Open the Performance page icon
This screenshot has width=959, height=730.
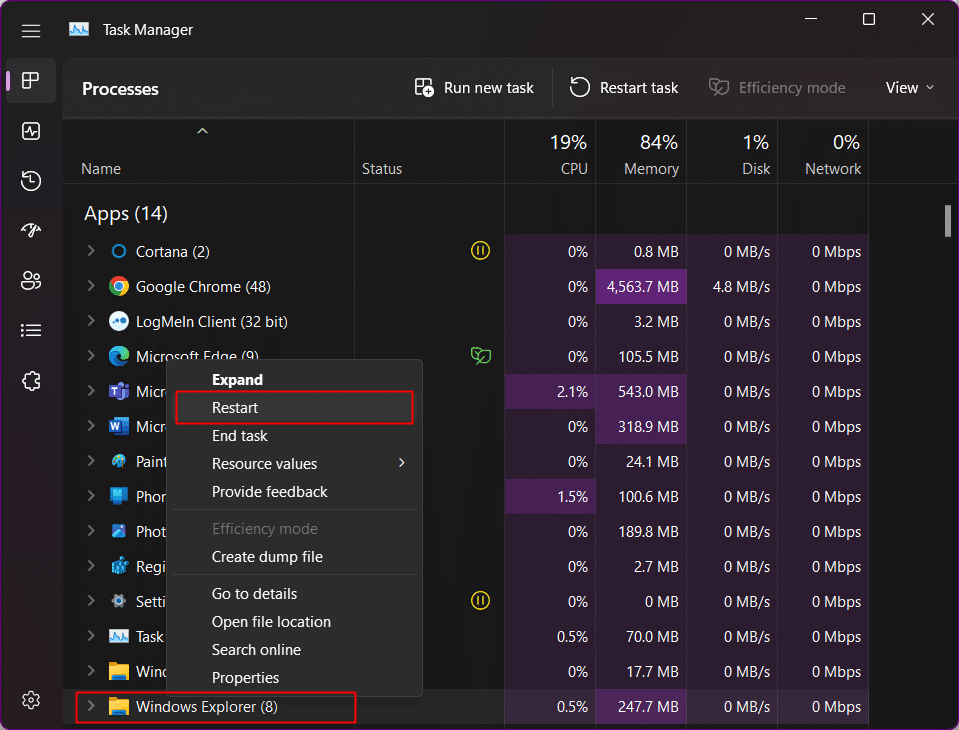(31, 131)
